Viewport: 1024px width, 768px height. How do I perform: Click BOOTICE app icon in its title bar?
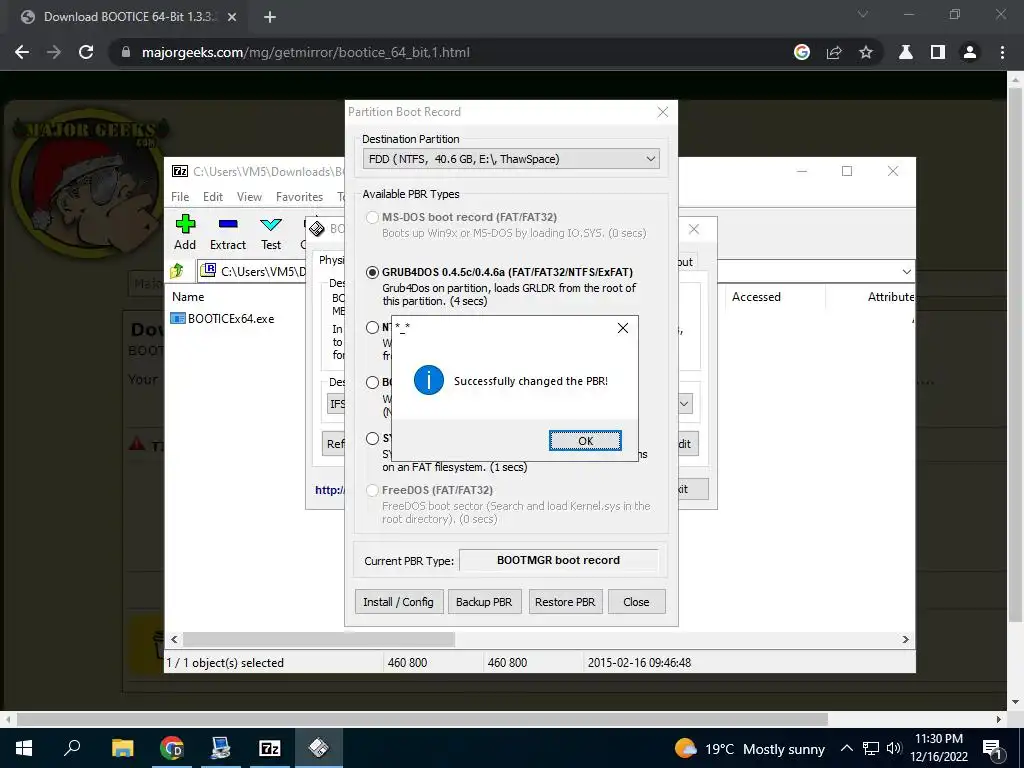coord(317,229)
